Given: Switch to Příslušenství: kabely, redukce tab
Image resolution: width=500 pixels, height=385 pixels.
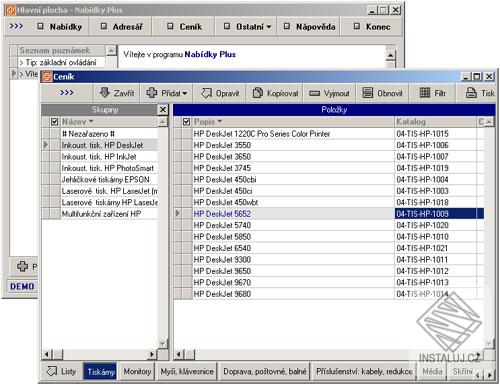Looking at the screenshot, I should (x=364, y=371).
